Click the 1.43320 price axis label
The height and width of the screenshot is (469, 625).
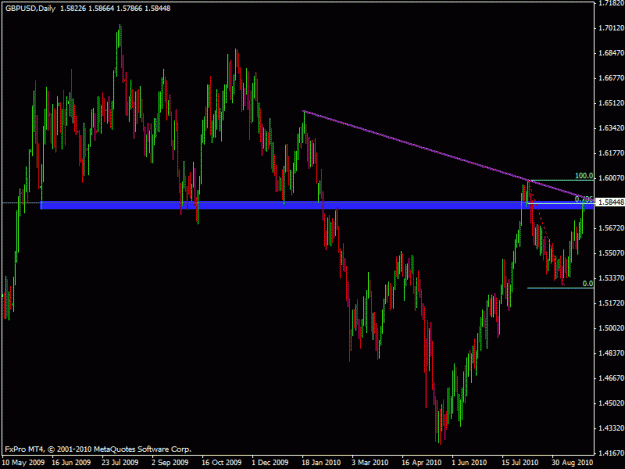[x=611, y=428]
